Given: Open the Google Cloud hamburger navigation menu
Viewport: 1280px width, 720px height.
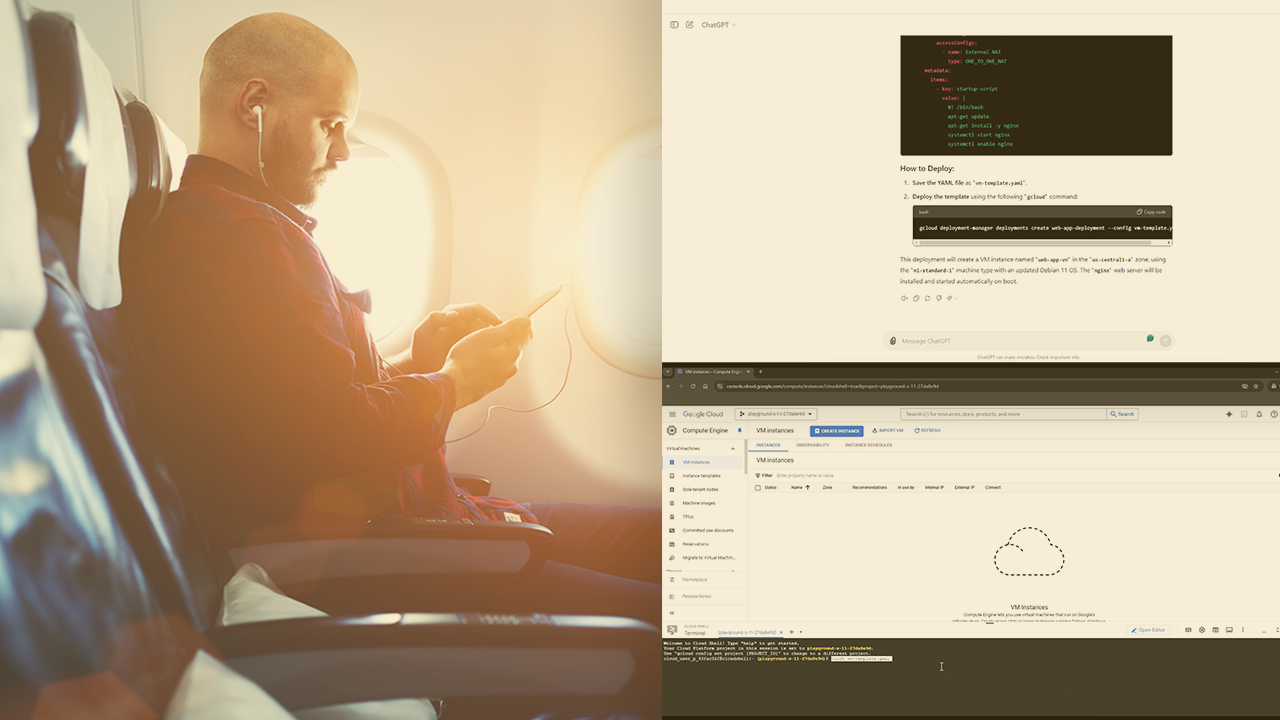Looking at the screenshot, I should tap(672, 414).
